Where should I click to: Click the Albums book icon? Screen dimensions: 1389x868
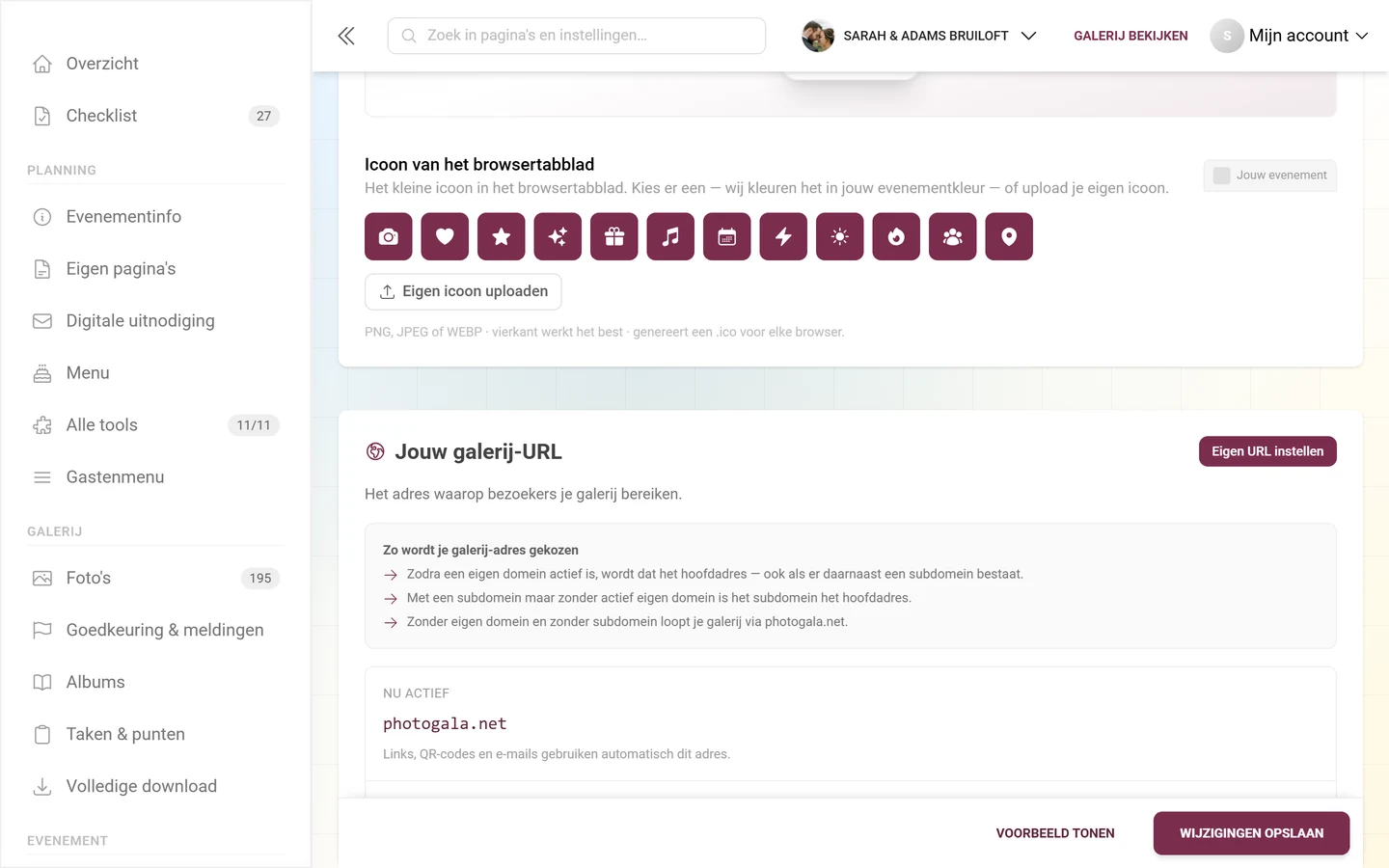[42, 683]
